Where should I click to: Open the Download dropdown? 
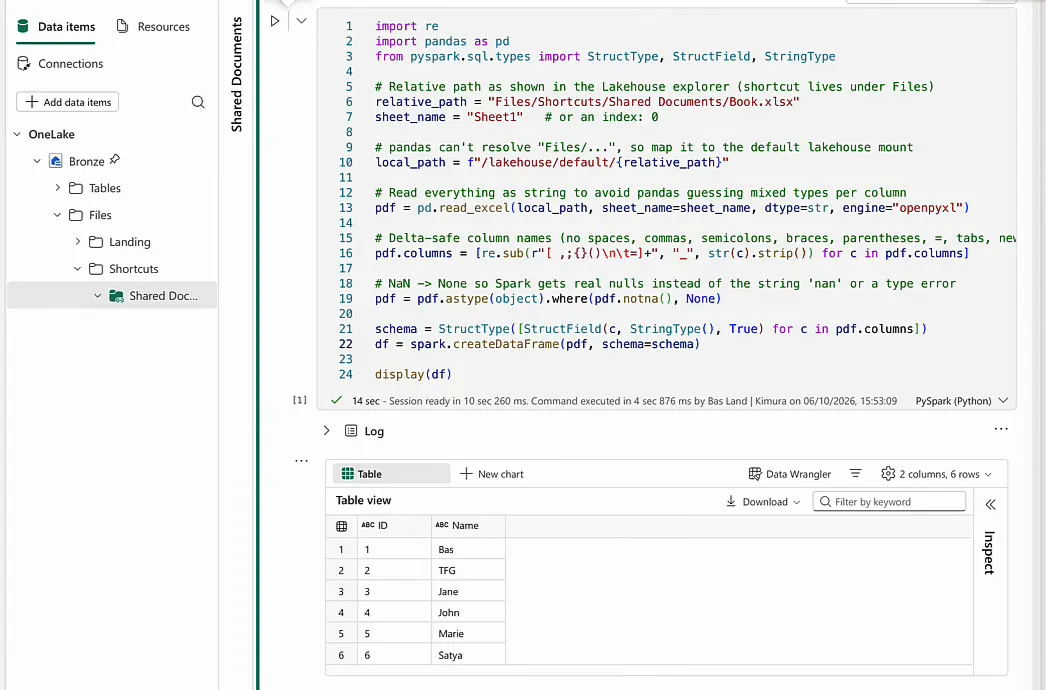762,502
